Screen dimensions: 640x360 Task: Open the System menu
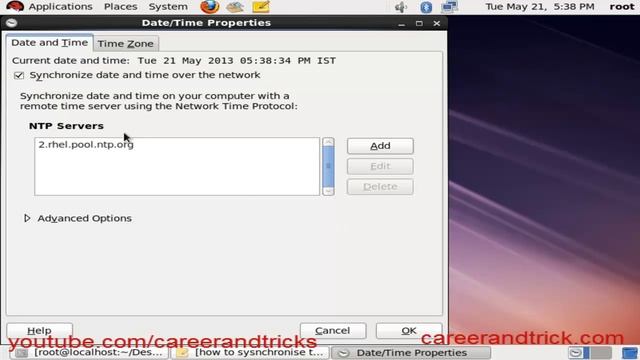coord(168,7)
